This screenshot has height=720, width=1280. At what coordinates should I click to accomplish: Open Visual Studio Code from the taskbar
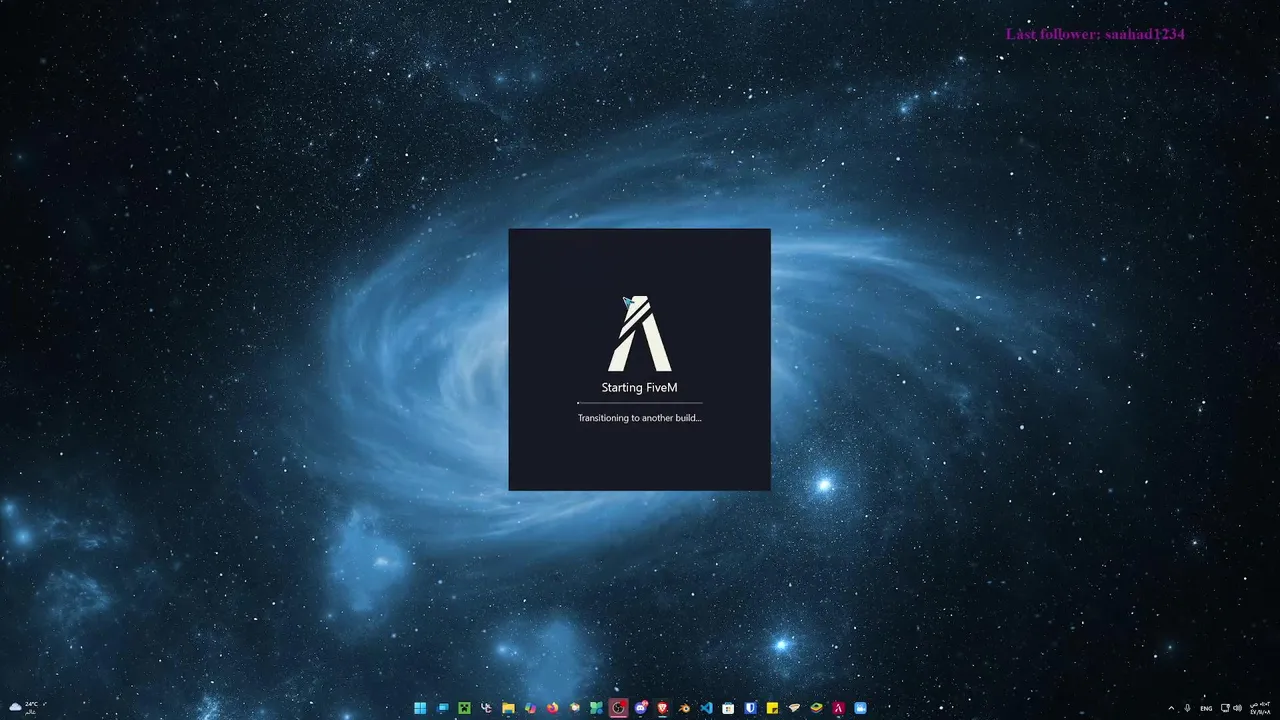coord(706,708)
